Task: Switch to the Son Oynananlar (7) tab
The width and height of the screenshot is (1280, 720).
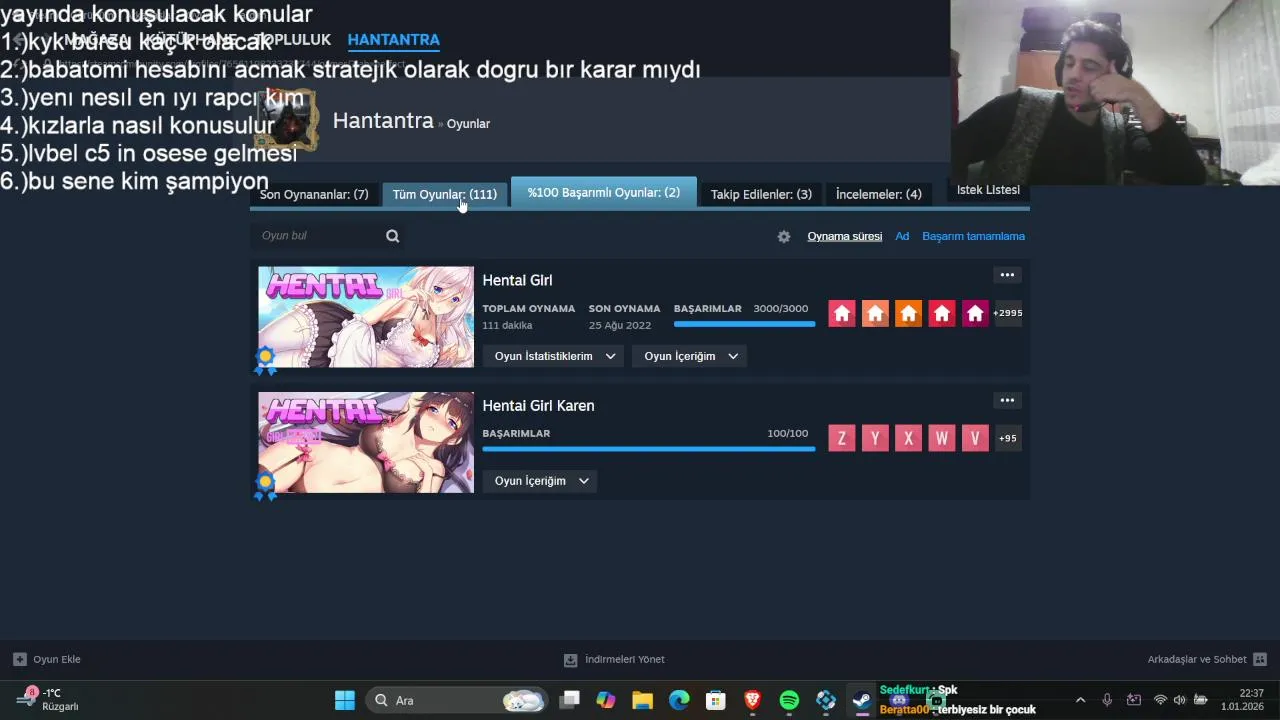Action: click(314, 194)
